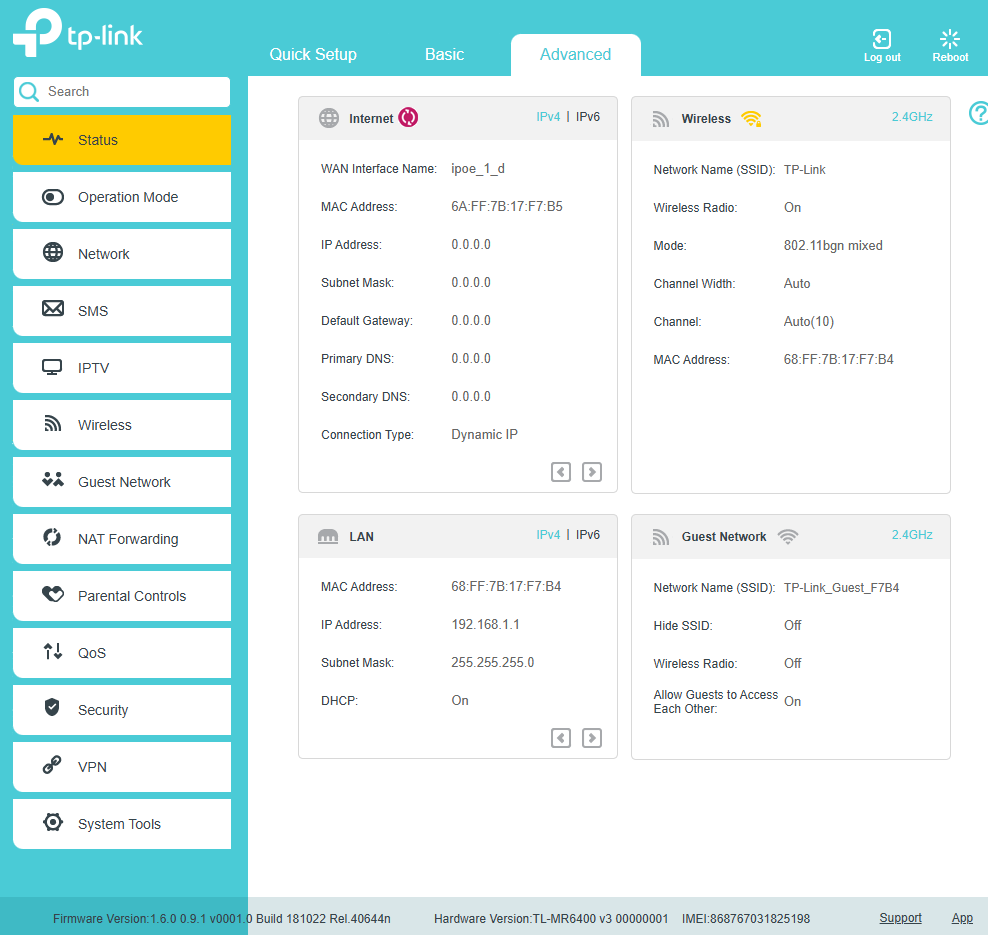This screenshot has width=988, height=935.
Task: Click the LAN subnet mask 255.255.255.0
Action: tap(493, 662)
